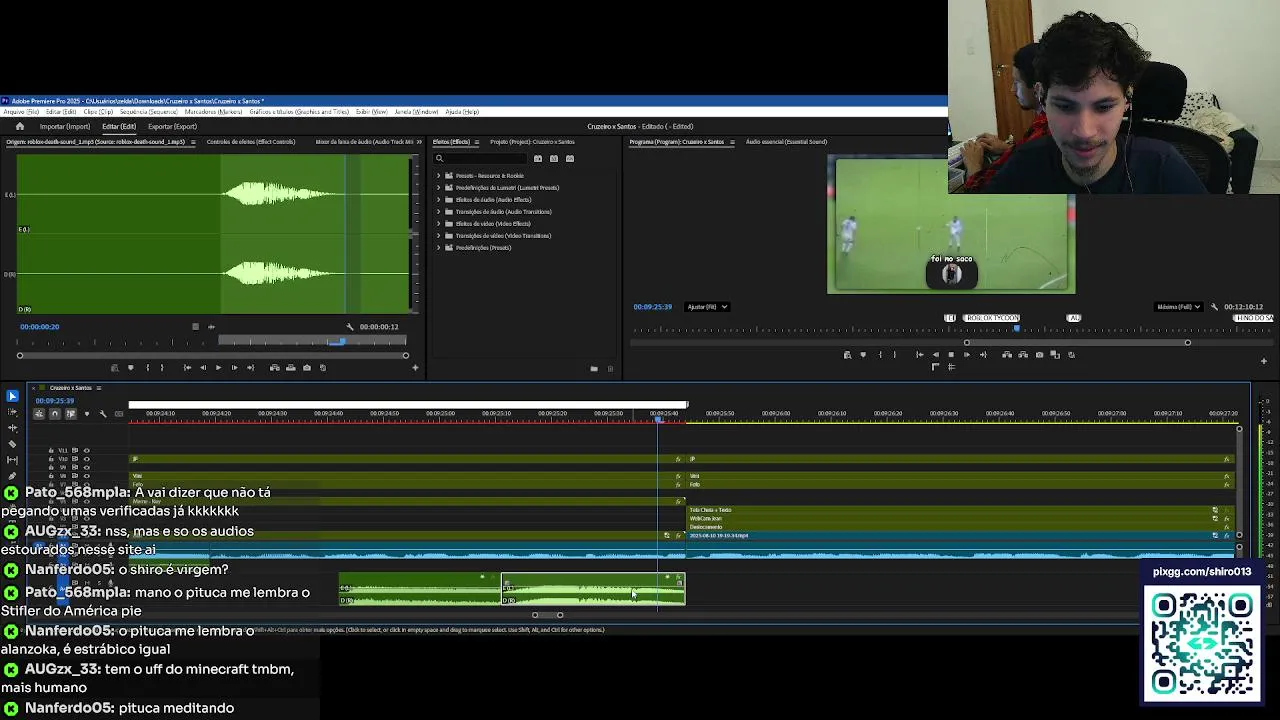This screenshot has height=720, width=1280.
Task: Open Importar (Import) workspace
Action: [x=65, y=126]
